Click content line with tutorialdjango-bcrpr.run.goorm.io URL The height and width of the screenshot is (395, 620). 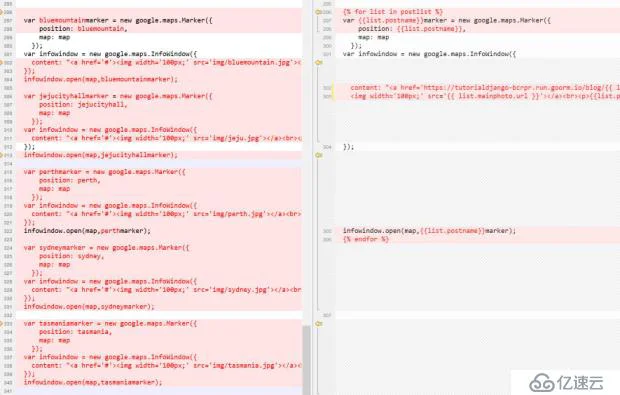coord(485,87)
